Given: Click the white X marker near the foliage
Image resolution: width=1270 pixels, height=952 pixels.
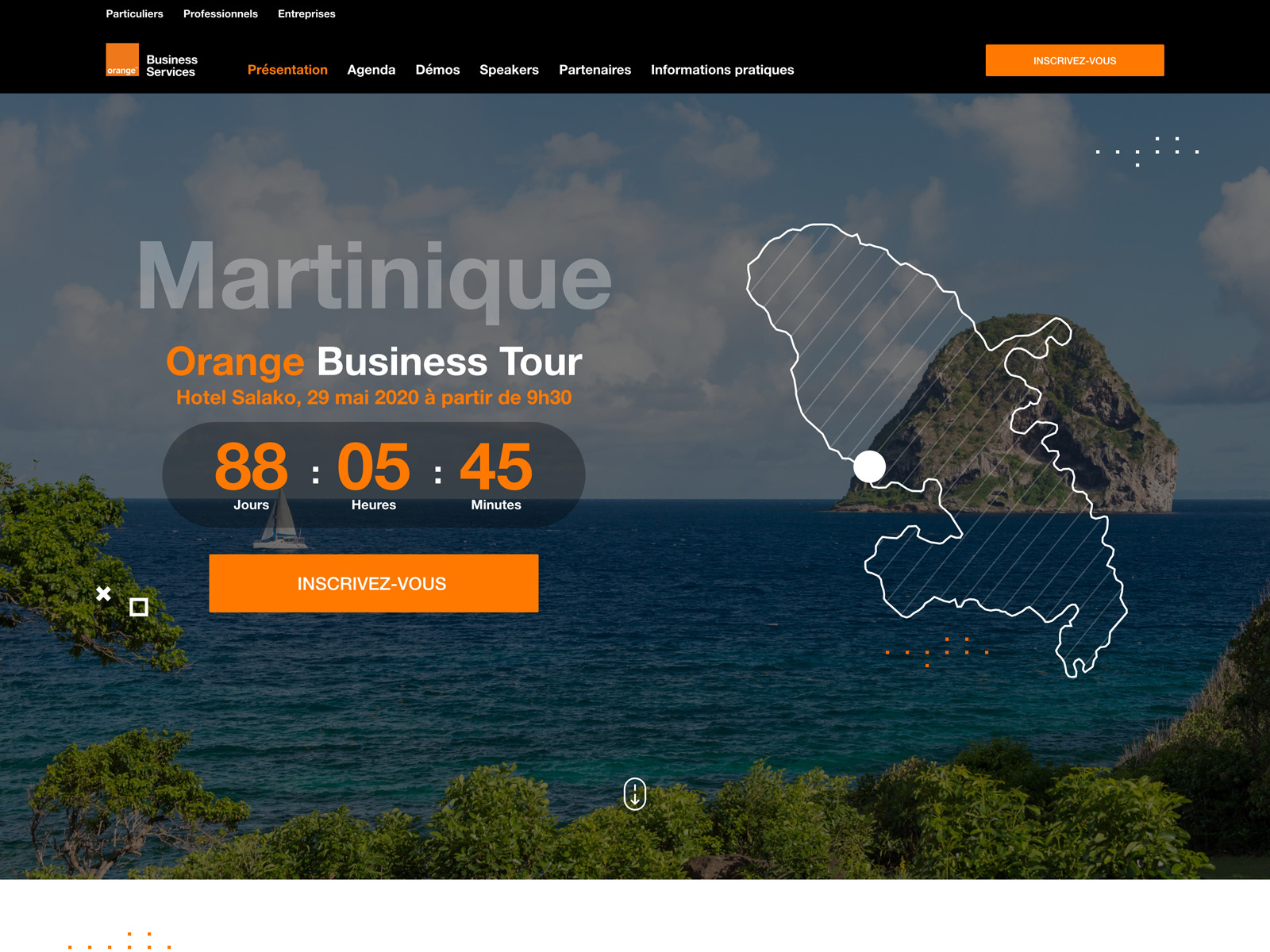Looking at the screenshot, I should (x=103, y=593).
